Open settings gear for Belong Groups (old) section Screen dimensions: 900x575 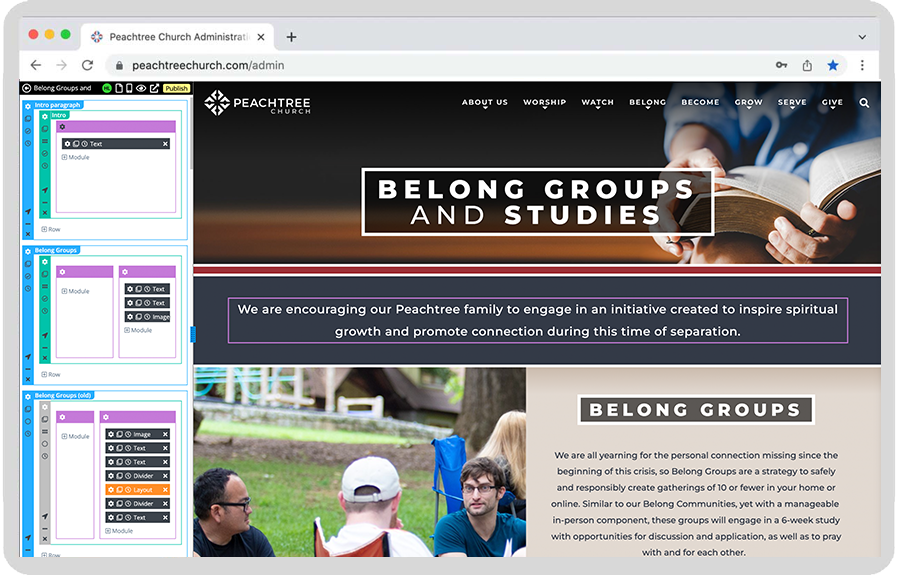point(28,397)
